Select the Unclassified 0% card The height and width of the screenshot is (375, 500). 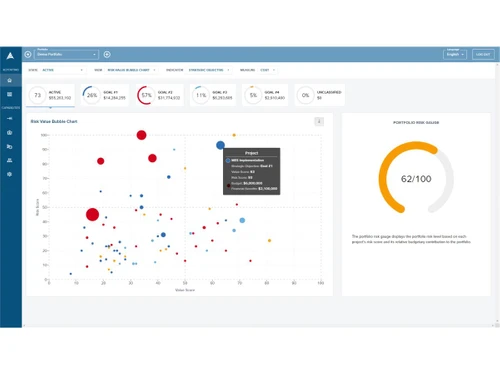point(320,95)
